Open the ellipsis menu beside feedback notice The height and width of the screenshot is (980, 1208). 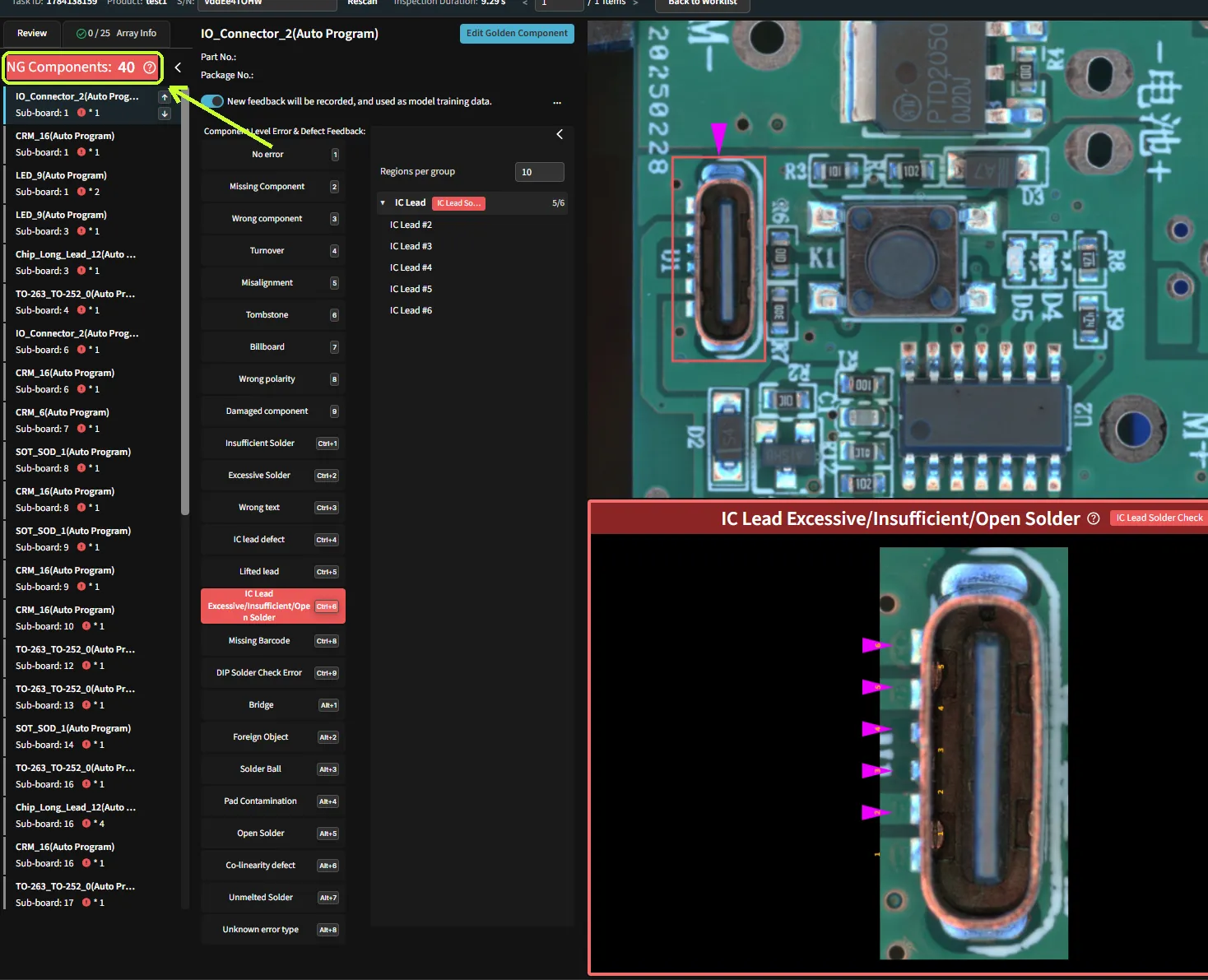(557, 102)
